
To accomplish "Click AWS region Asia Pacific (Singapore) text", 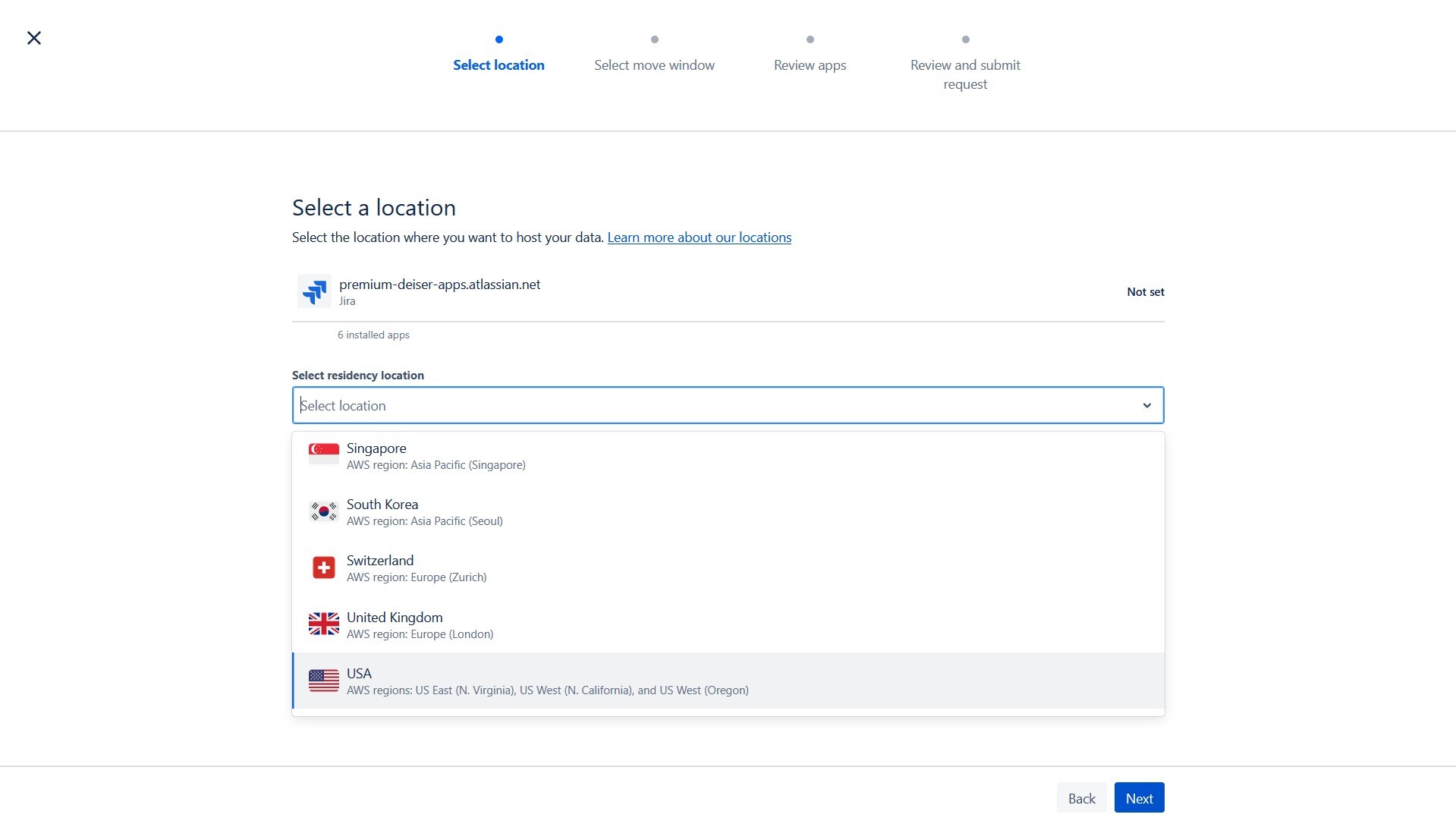I will [x=436, y=465].
